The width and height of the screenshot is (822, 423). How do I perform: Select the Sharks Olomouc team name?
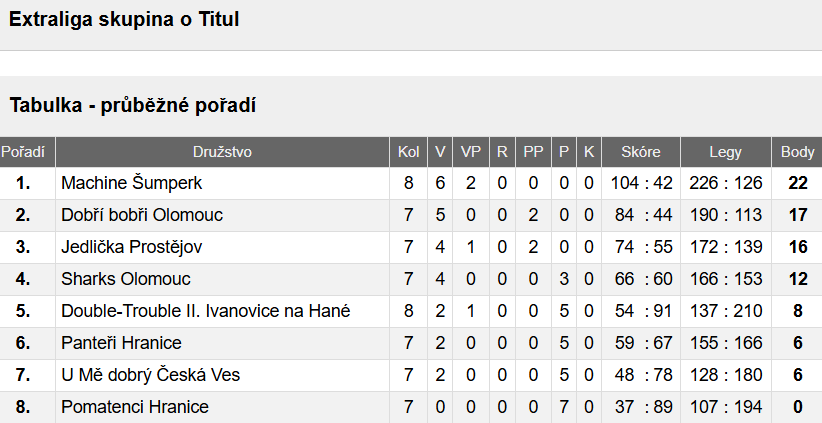coord(126,279)
